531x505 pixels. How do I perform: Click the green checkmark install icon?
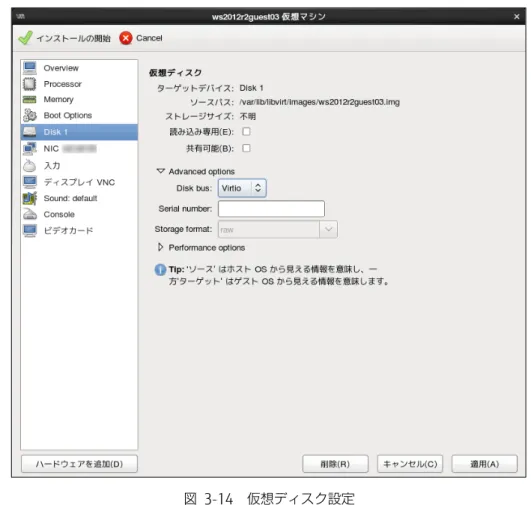click(25, 38)
